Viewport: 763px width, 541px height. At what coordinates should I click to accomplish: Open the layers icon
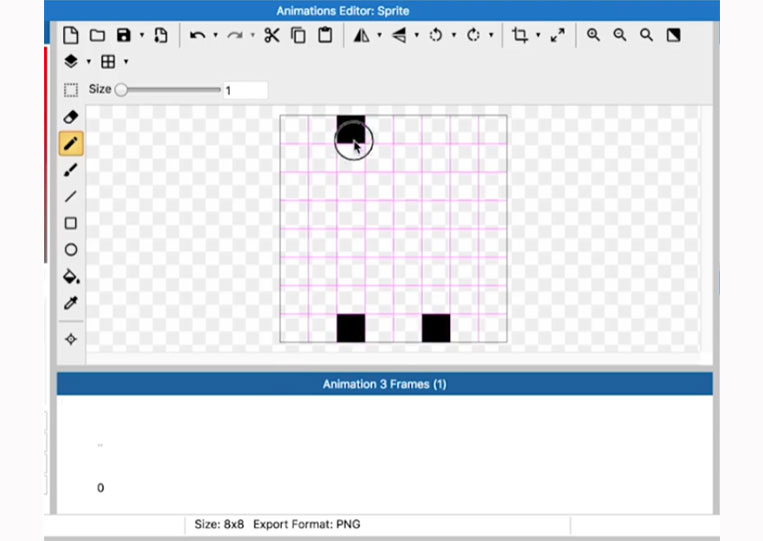[x=71, y=61]
